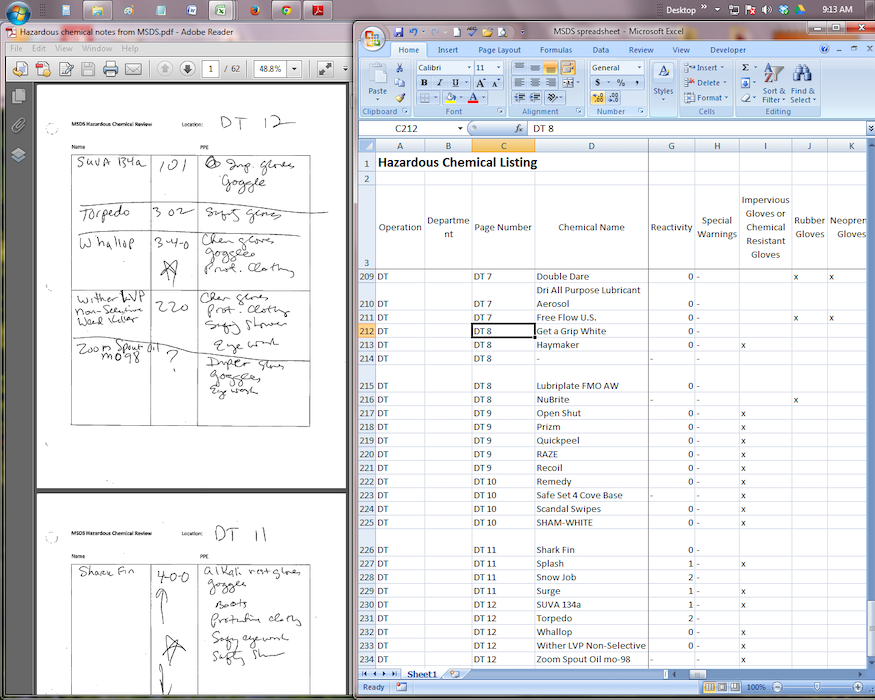Click the Fill Color paint bucket

(x=450, y=98)
